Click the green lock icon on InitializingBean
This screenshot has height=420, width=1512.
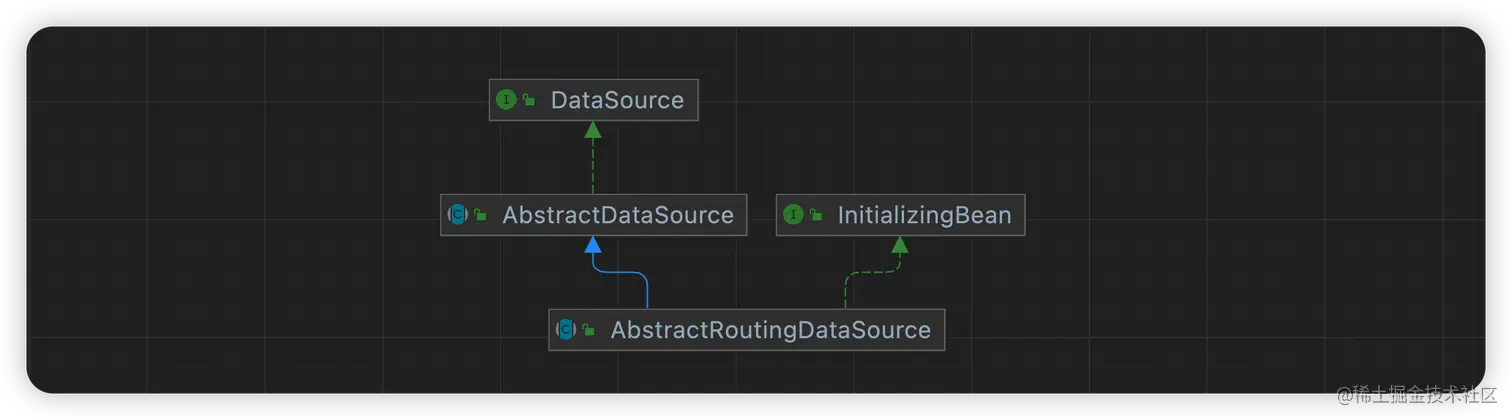pos(816,216)
